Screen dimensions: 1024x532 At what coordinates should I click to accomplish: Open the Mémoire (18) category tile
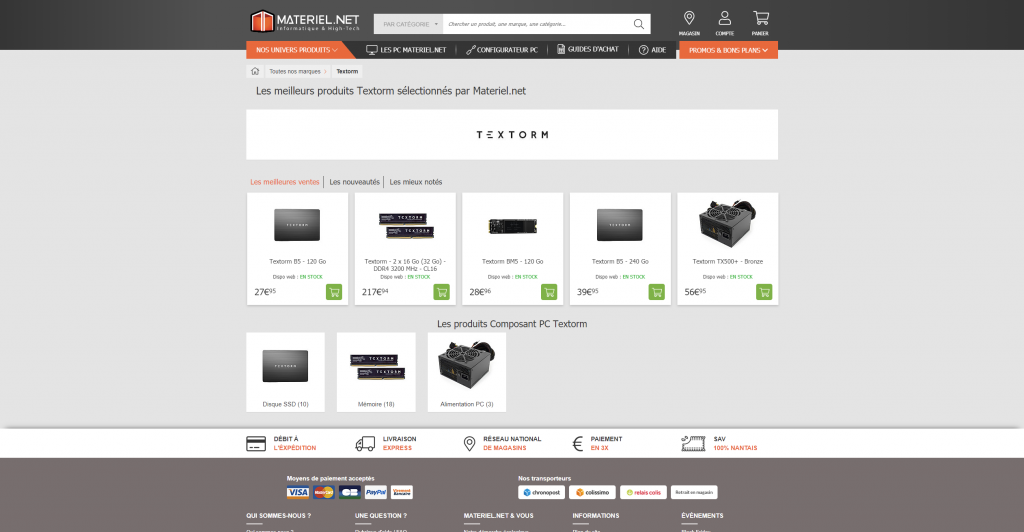point(376,372)
